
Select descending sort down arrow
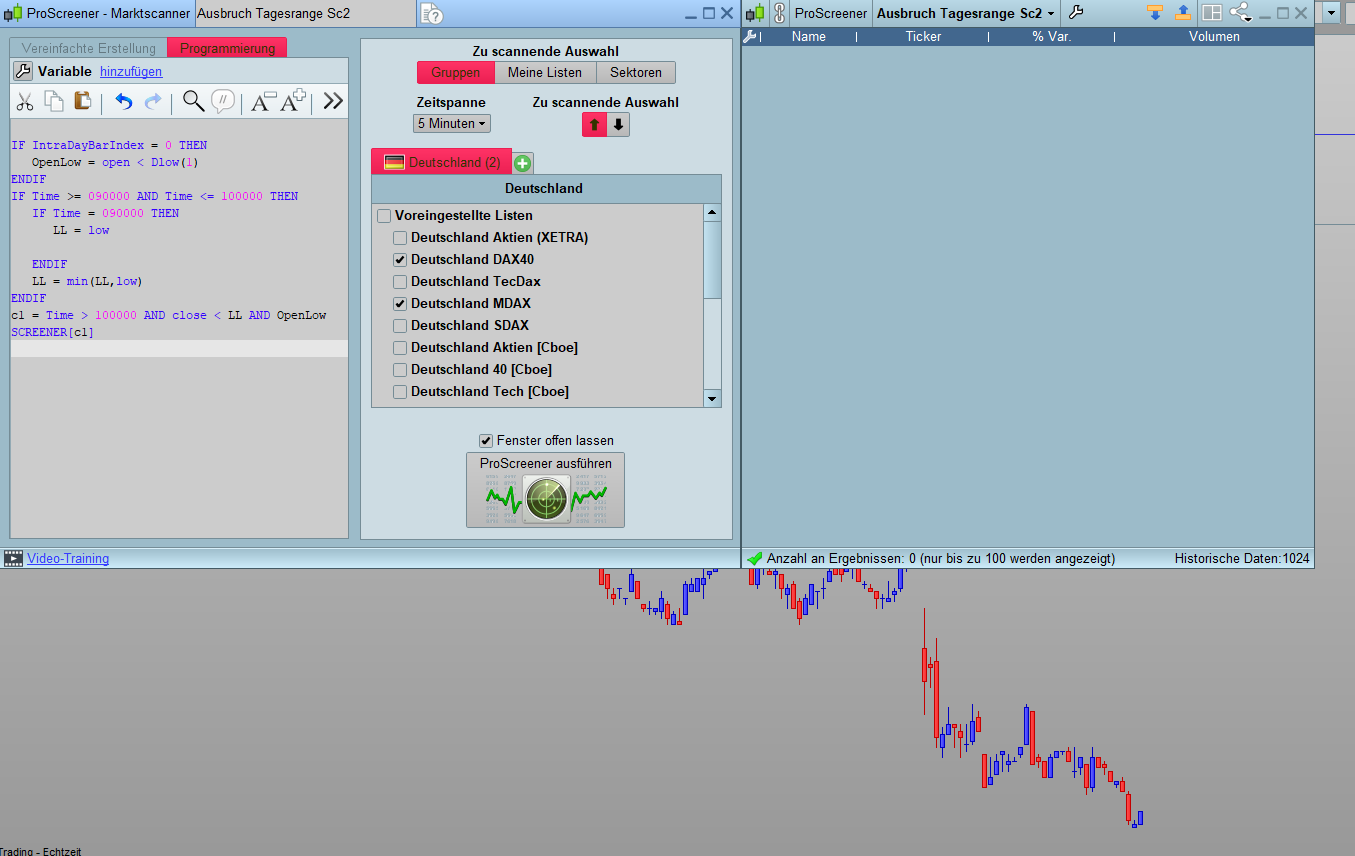coord(618,125)
